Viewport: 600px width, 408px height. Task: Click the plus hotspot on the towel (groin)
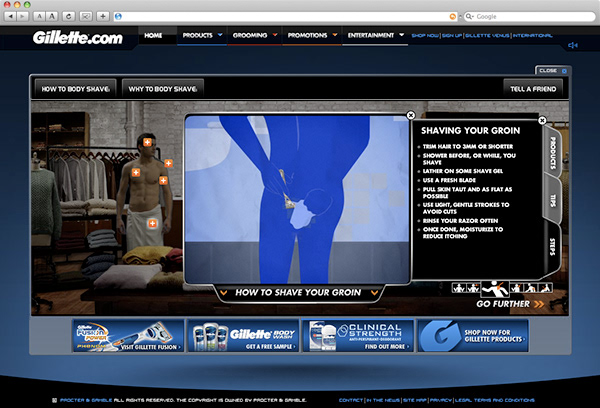(152, 223)
